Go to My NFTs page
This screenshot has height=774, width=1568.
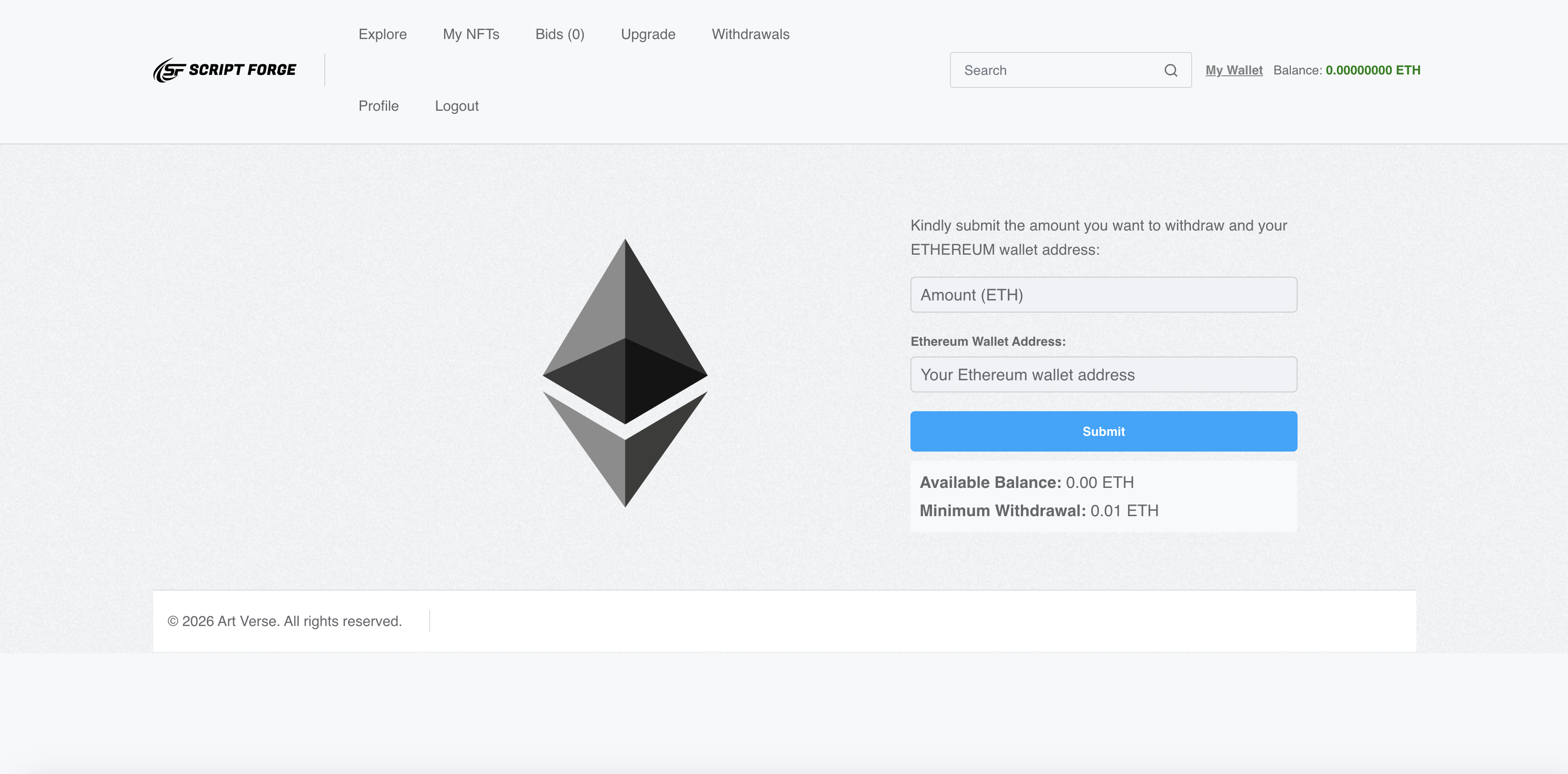pos(470,35)
